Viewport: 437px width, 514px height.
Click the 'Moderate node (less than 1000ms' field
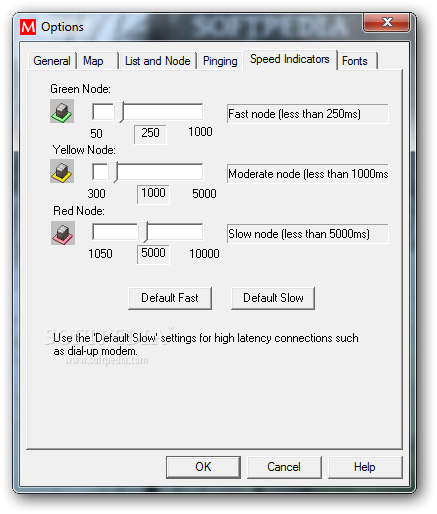click(x=307, y=173)
